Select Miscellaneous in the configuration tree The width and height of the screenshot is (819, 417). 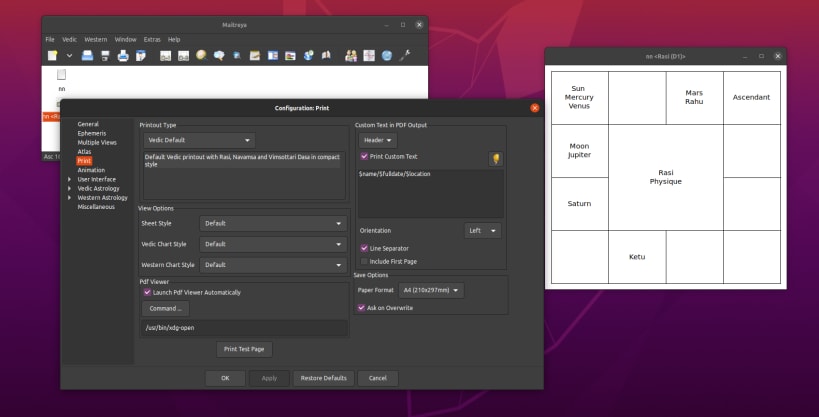[96, 207]
